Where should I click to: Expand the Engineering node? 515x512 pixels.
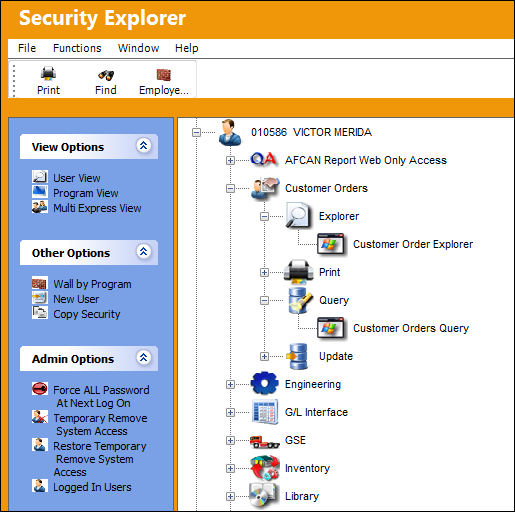(230, 385)
